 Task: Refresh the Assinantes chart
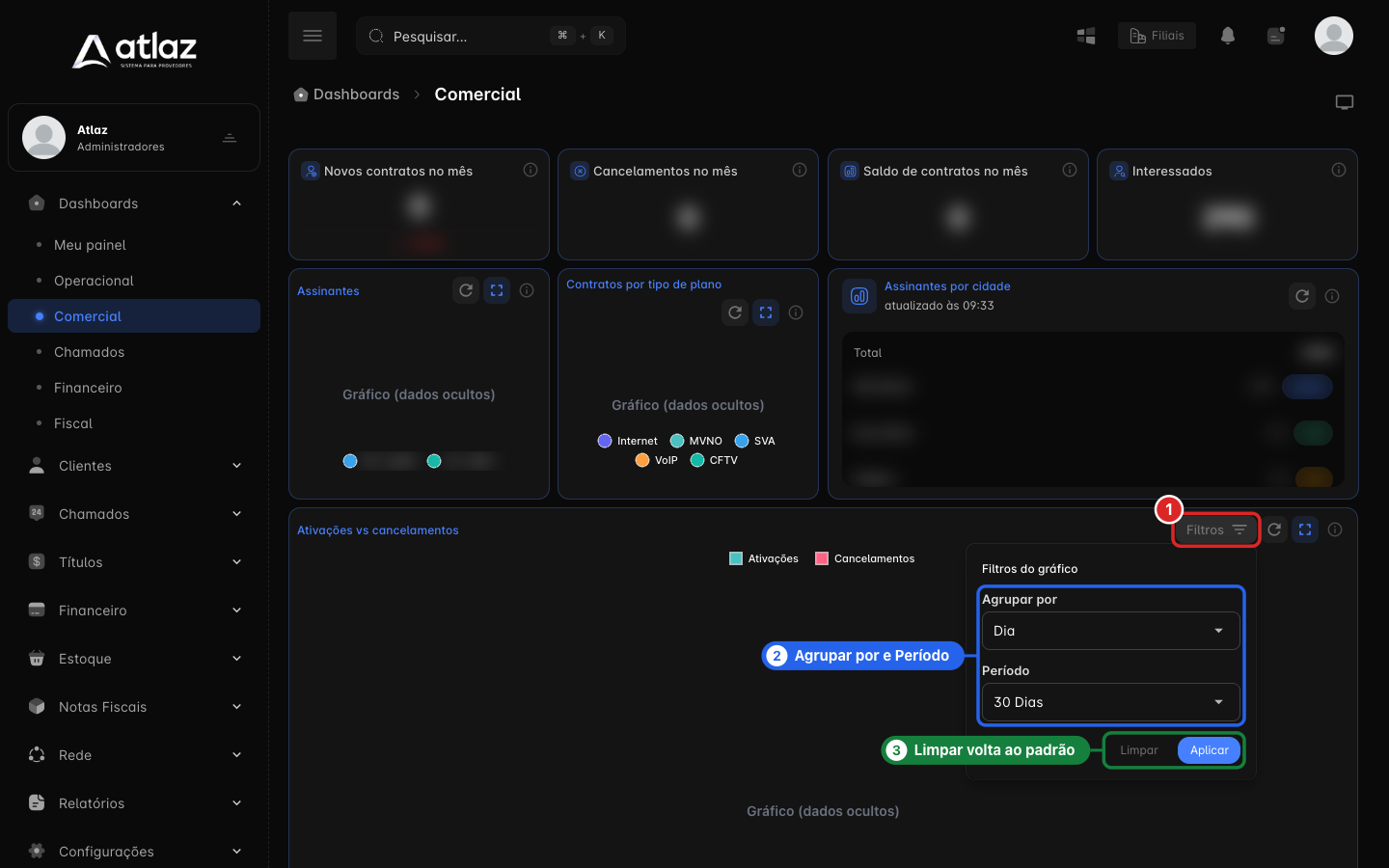pos(466,290)
